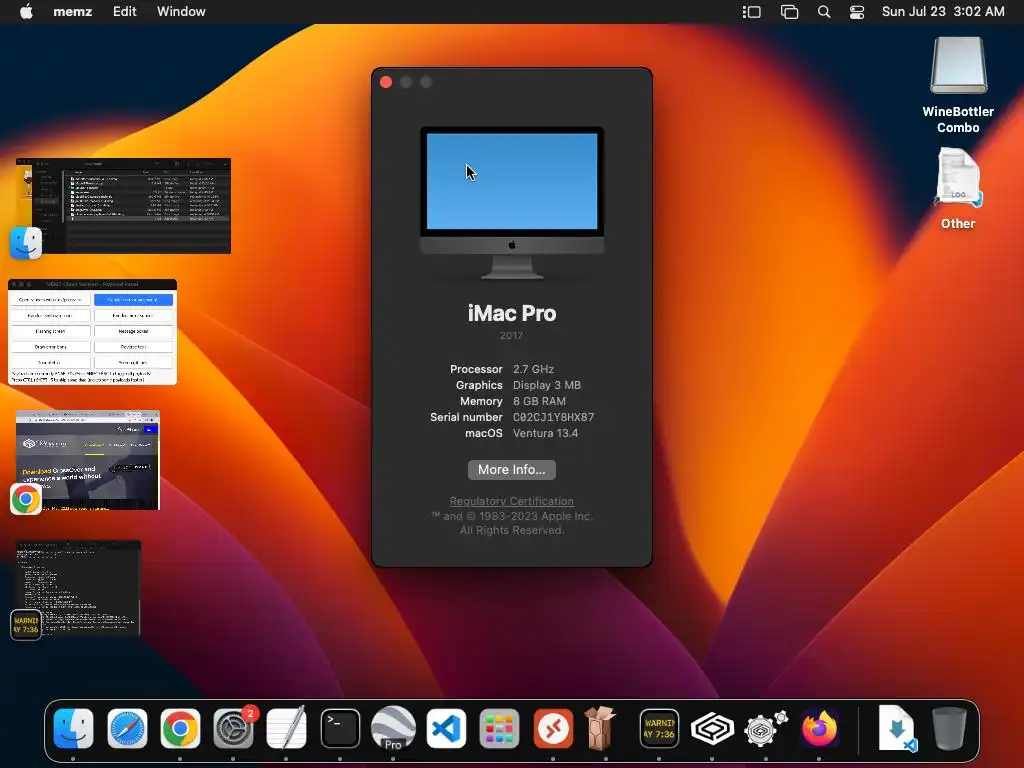The width and height of the screenshot is (1024, 768).
Task: Click the "Serial number" label
Action: click(466, 417)
